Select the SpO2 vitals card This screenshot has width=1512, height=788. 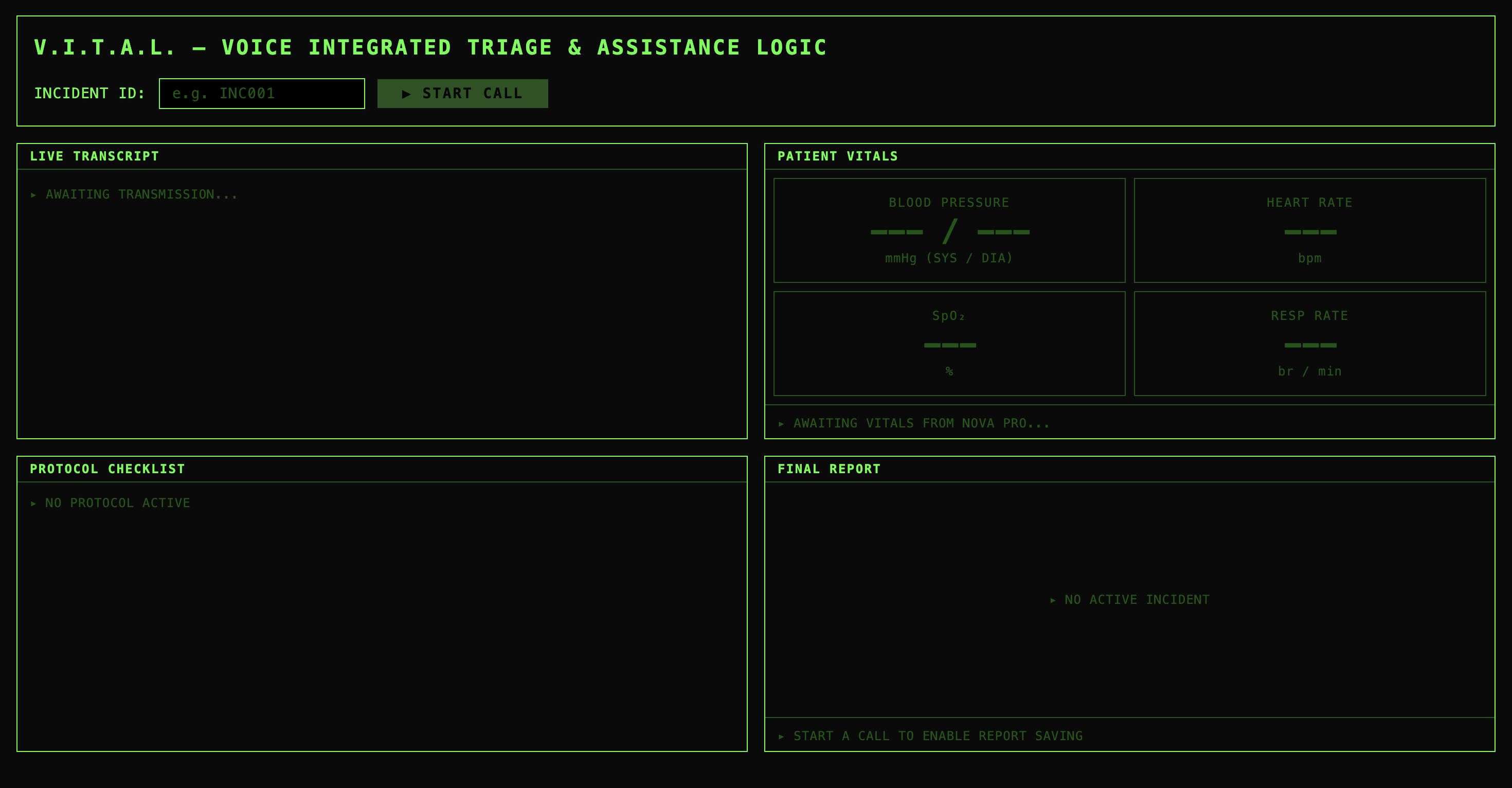[948, 344]
